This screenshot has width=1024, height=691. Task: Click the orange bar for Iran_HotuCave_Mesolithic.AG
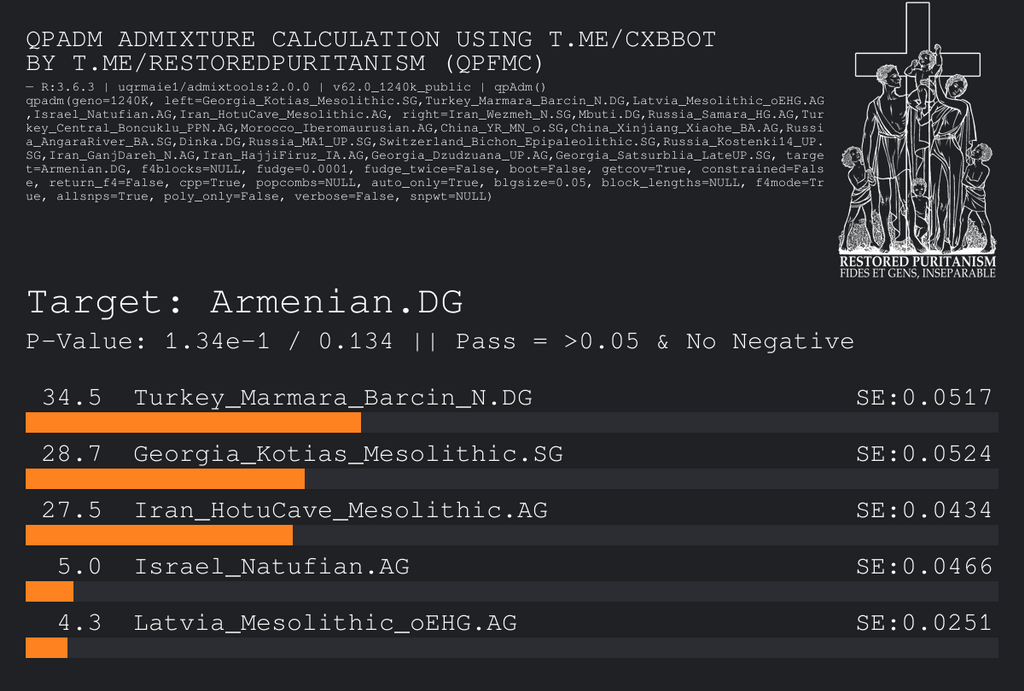[x=159, y=535]
